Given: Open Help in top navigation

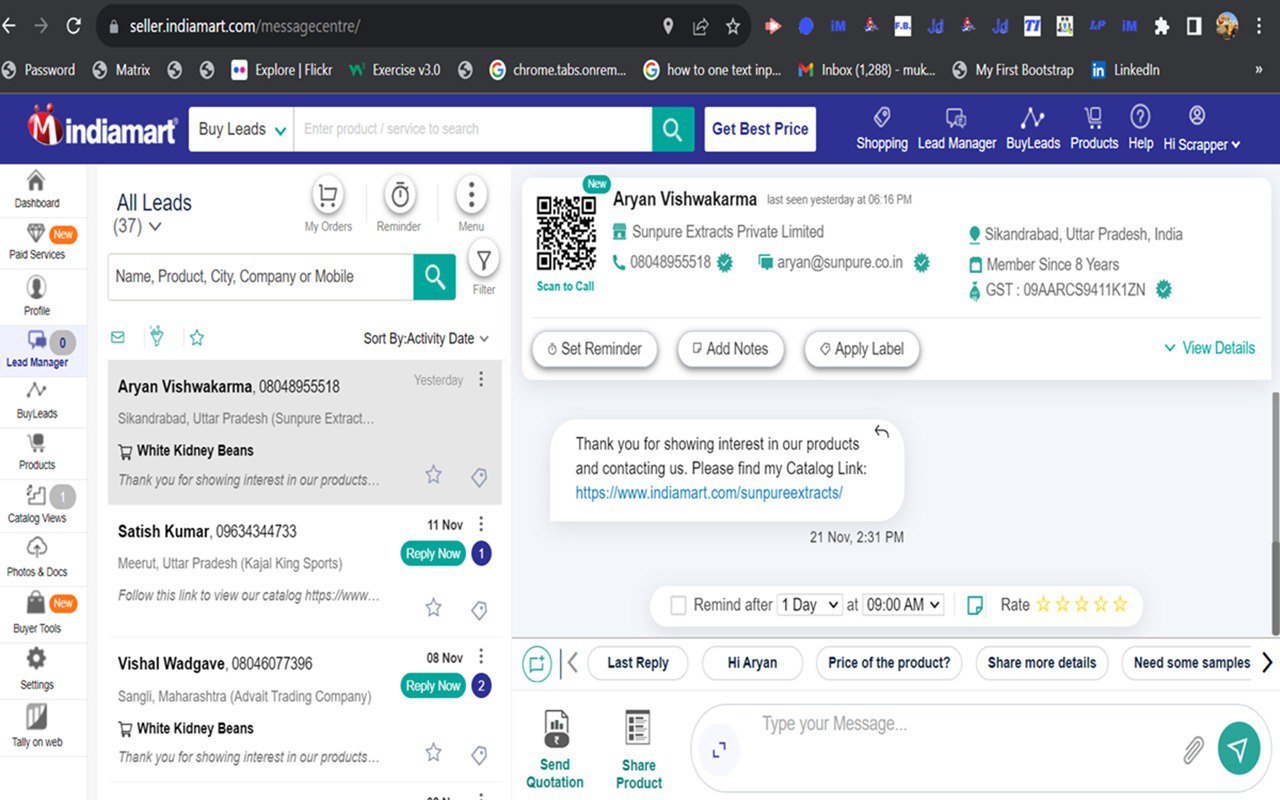Looking at the screenshot, I should pos(1141,129).
